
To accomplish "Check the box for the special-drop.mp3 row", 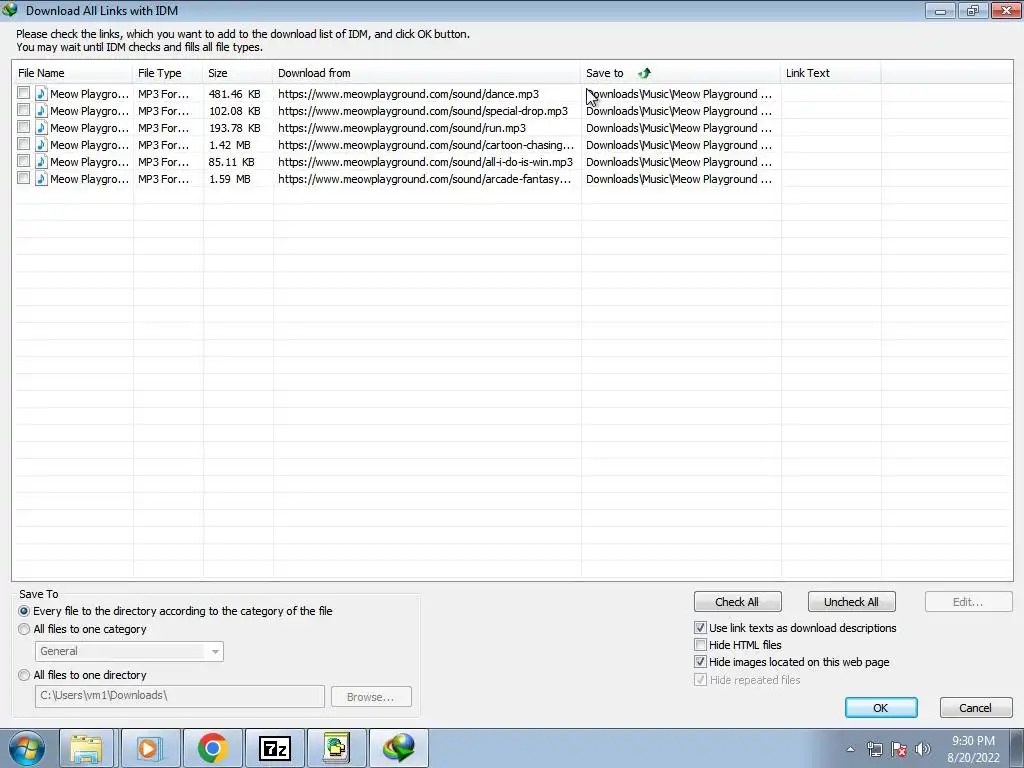I will [24, 110].
